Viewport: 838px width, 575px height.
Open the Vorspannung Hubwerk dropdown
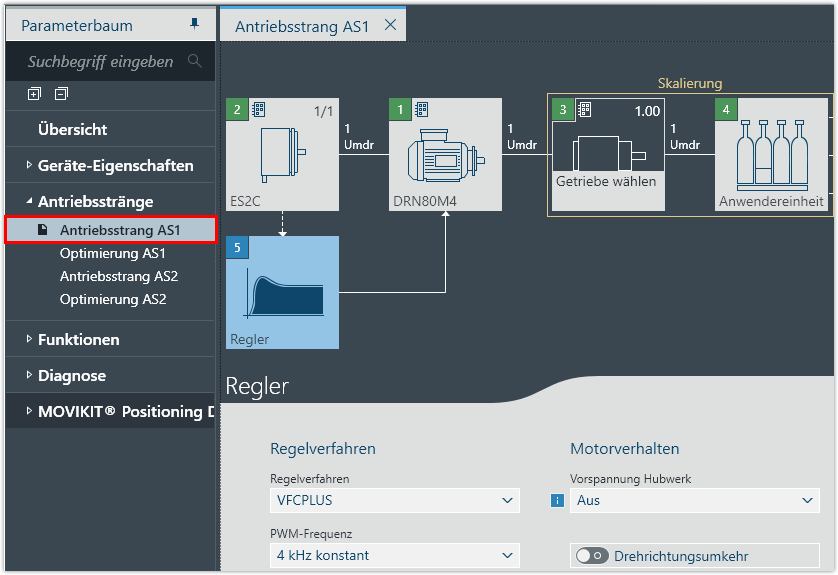[x=696, y=500]
